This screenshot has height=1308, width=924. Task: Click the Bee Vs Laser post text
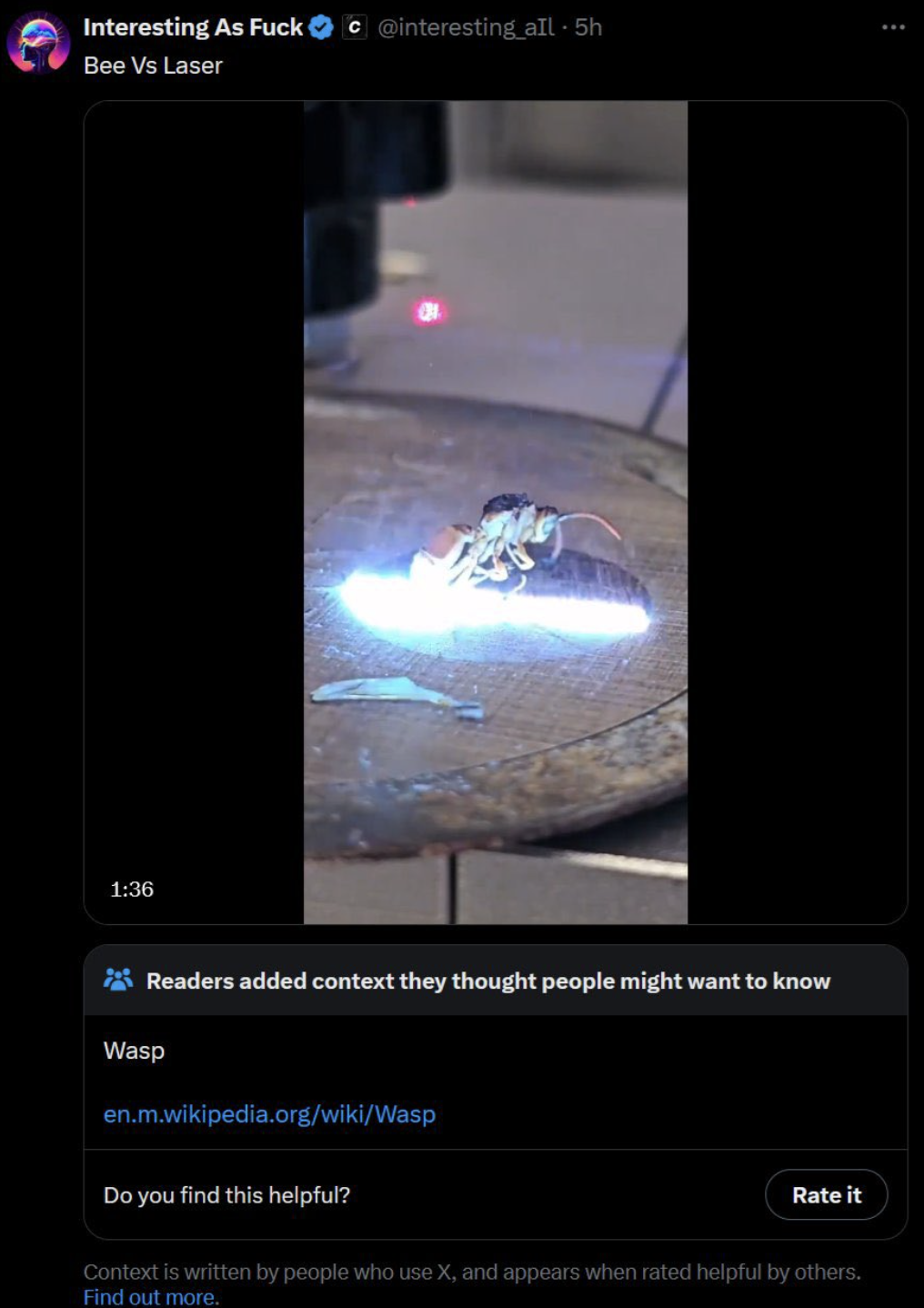click(x=153, y=65)
